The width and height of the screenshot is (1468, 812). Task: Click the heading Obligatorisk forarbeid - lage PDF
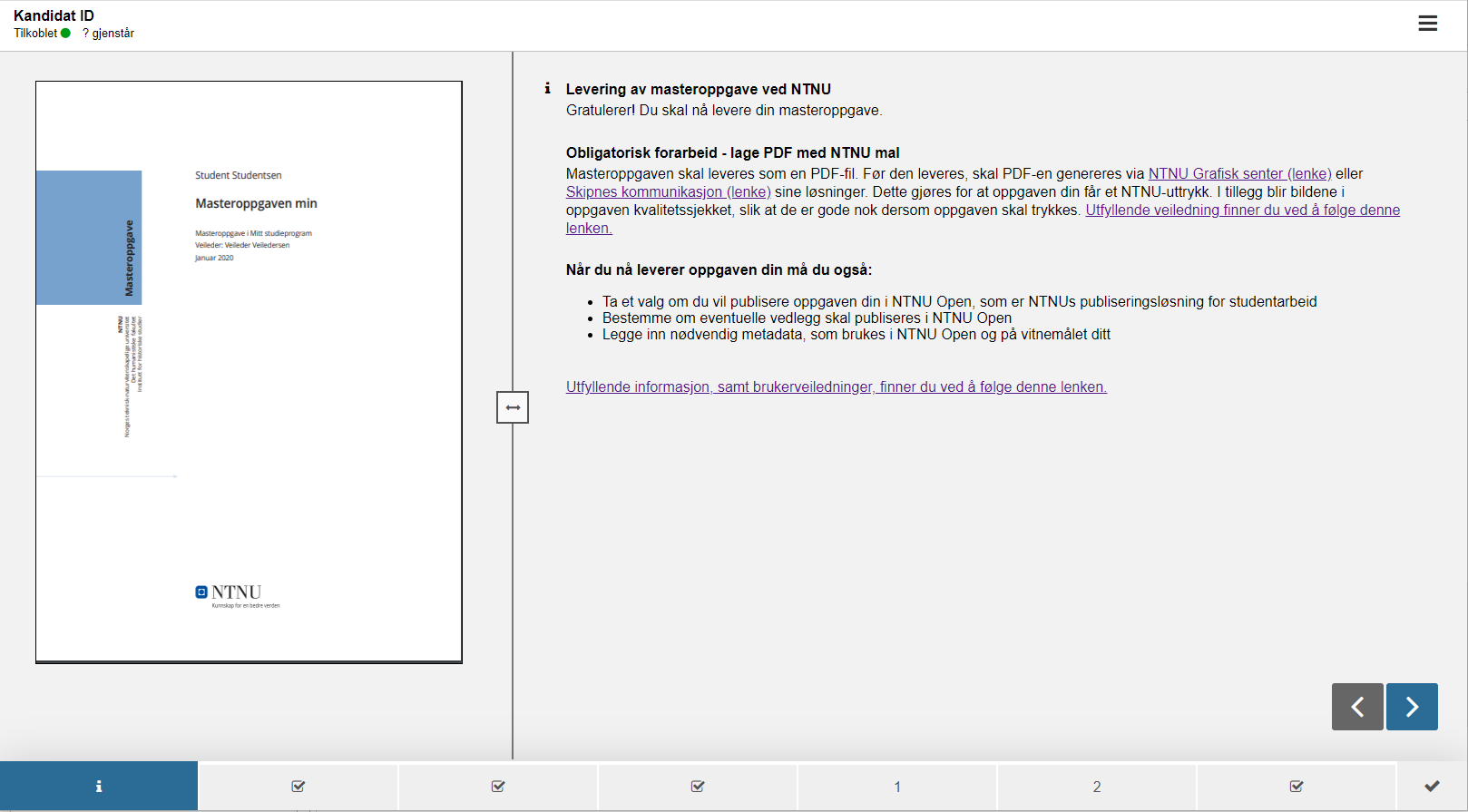click(733, 152)
